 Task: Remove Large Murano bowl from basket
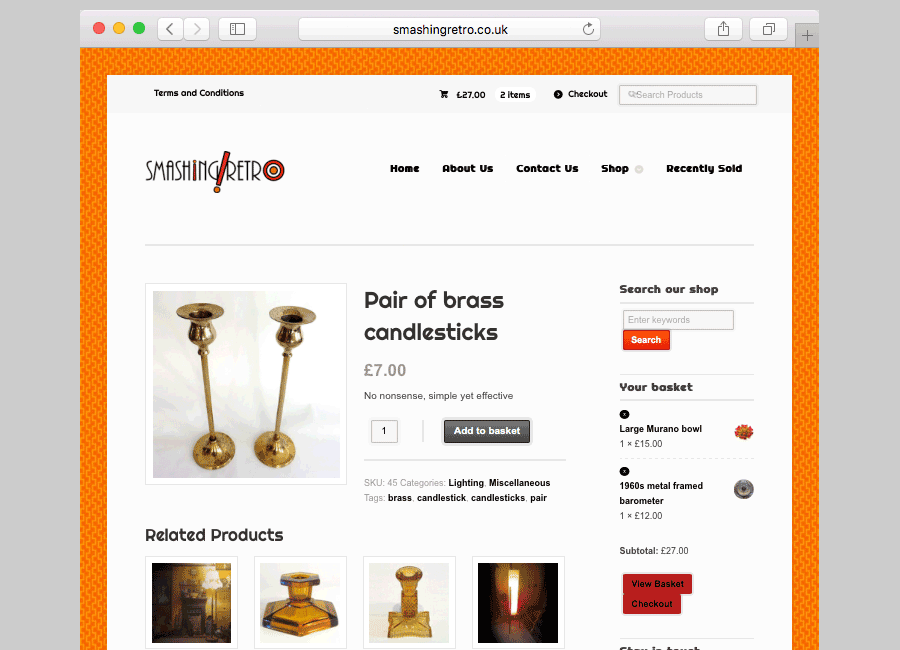[x=624, y=414]
